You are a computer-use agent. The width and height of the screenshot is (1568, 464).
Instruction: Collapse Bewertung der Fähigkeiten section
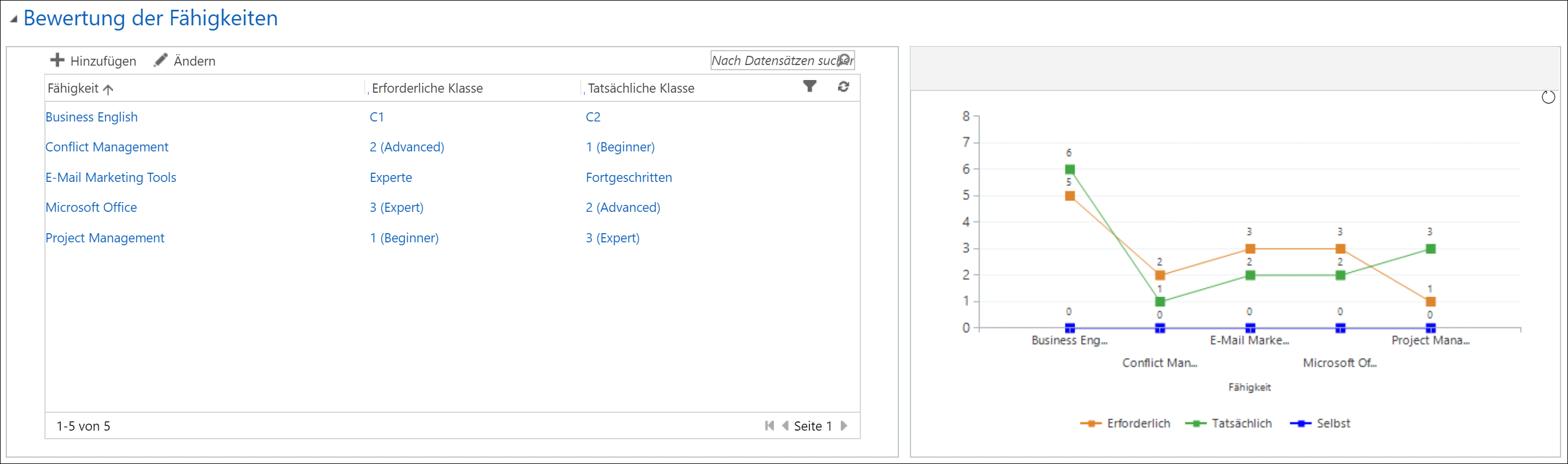[x=13, y=20]
